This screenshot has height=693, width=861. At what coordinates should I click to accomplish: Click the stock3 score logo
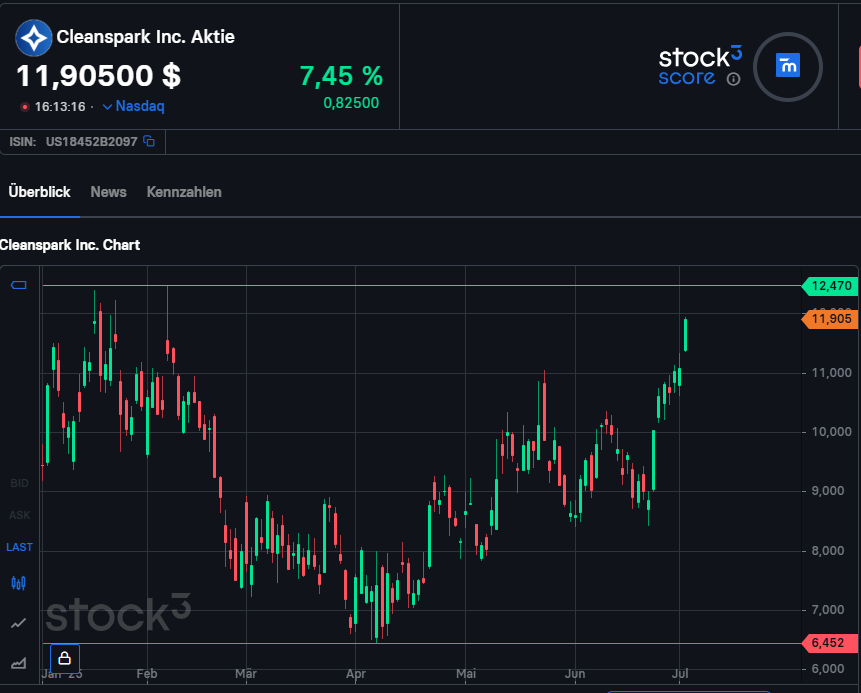click(x=699, y=65)
